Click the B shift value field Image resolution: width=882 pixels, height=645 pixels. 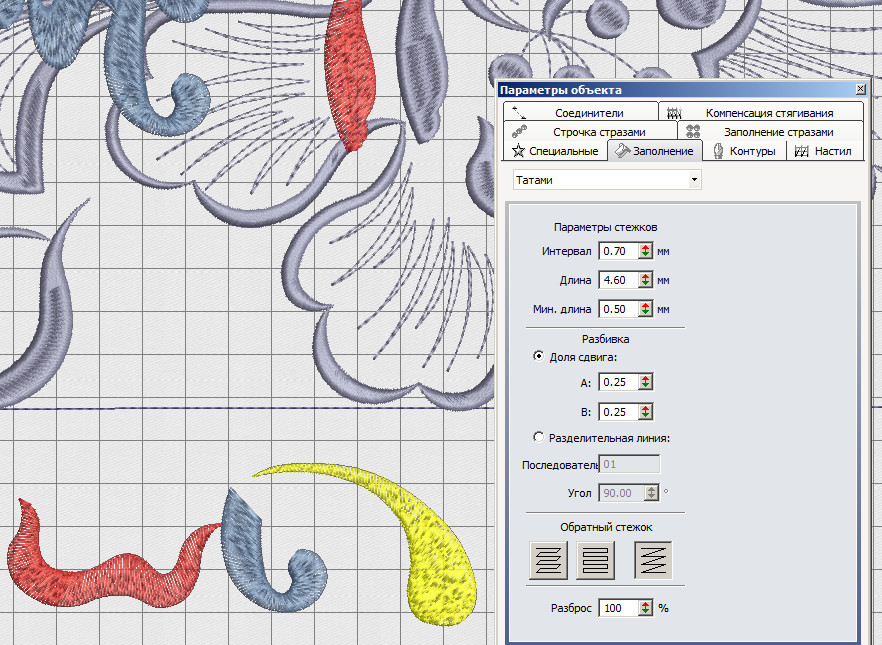pos(619,412)
